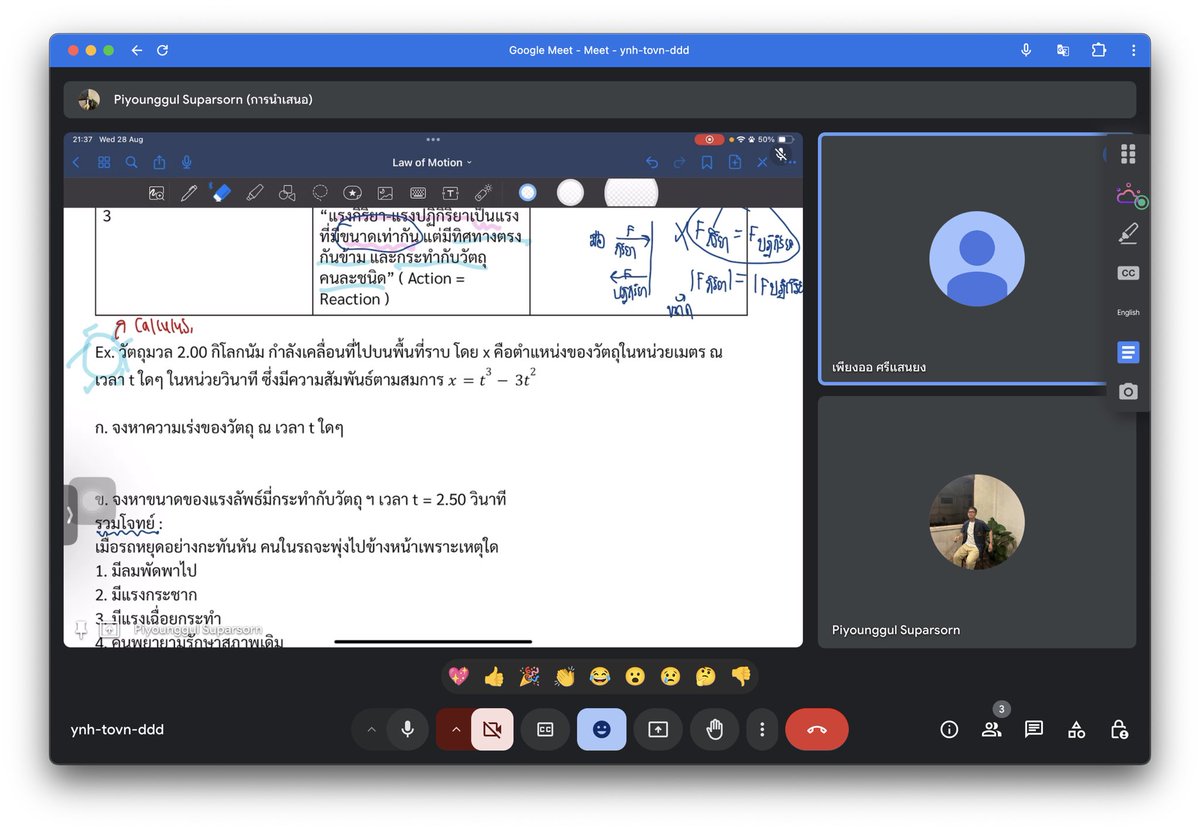Viewport: 1200px width, 830px height.
Task: Select the laser pointer tool
Action: pyautogui.click(x=483, y=193)
